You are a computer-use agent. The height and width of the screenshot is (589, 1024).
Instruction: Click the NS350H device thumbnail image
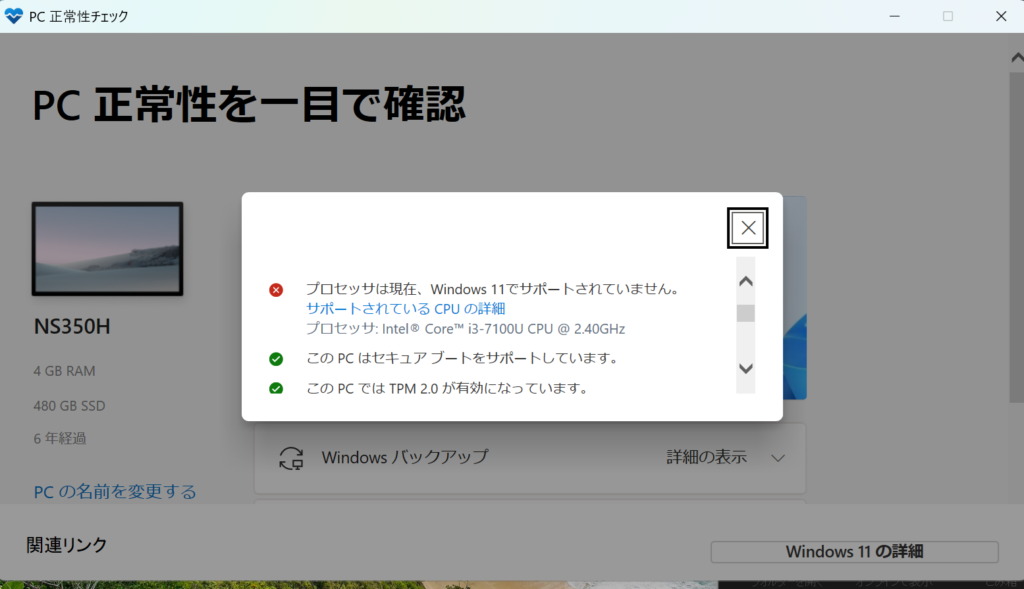[108, 249]
